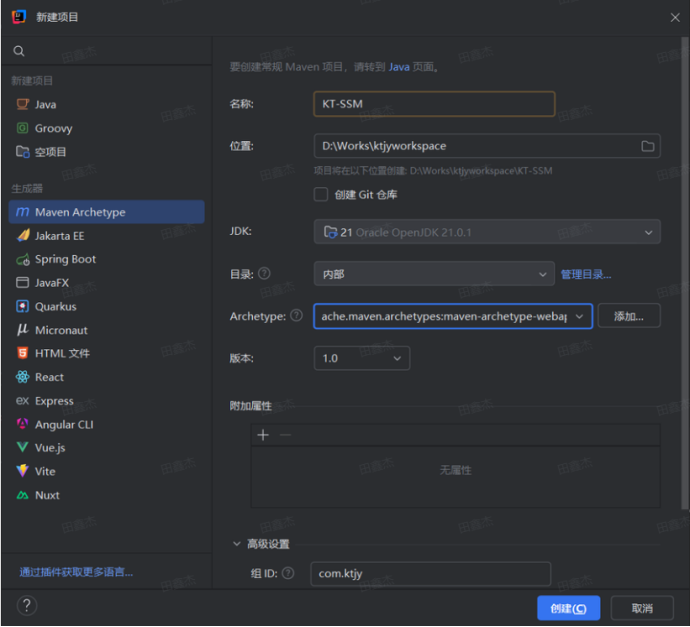Click the 组 ID field com.ktjy

tap(431, 574)
